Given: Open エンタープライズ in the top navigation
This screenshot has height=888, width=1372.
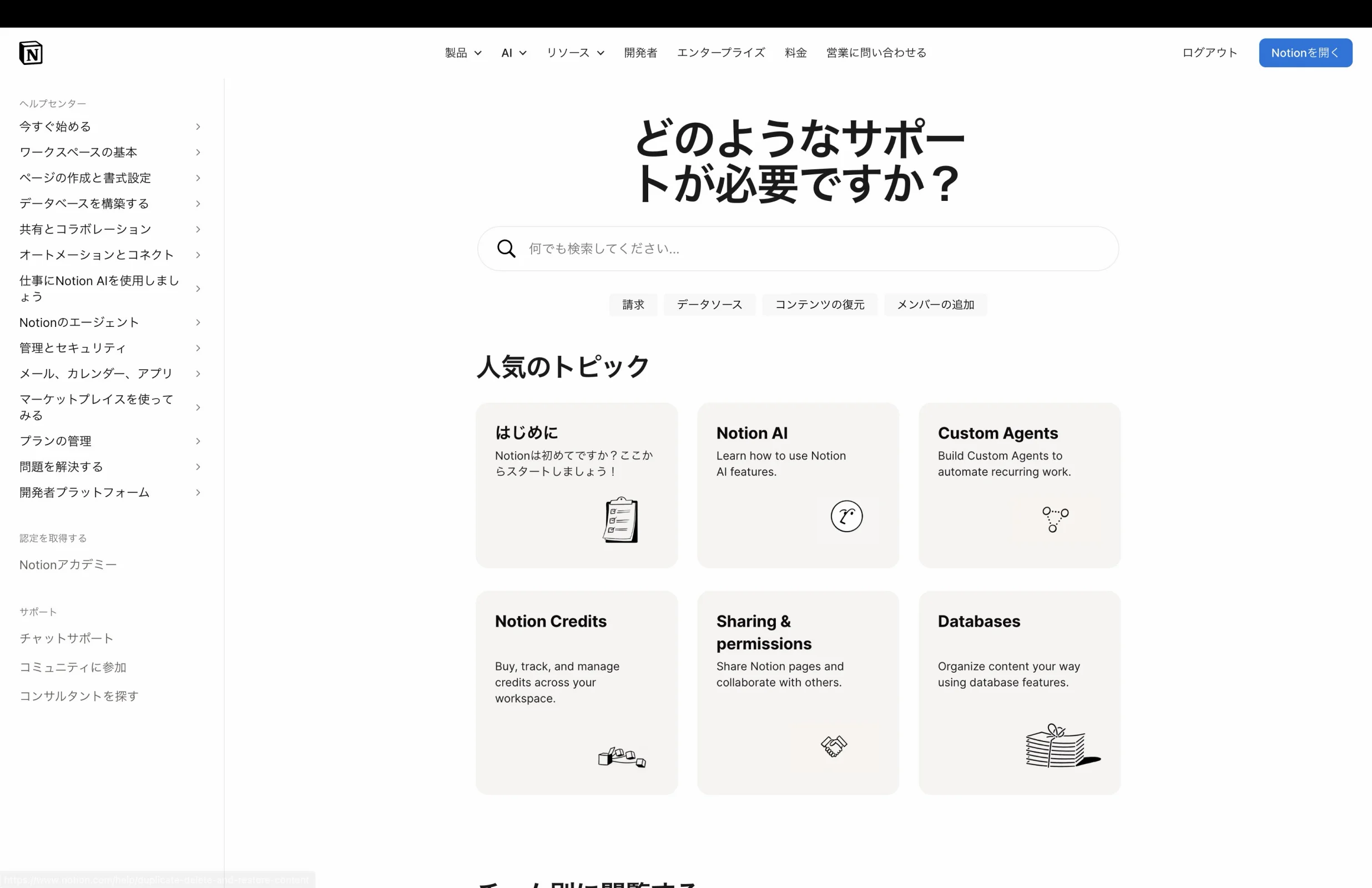Looking at the screenshot, I should click(x=720, y=53).
